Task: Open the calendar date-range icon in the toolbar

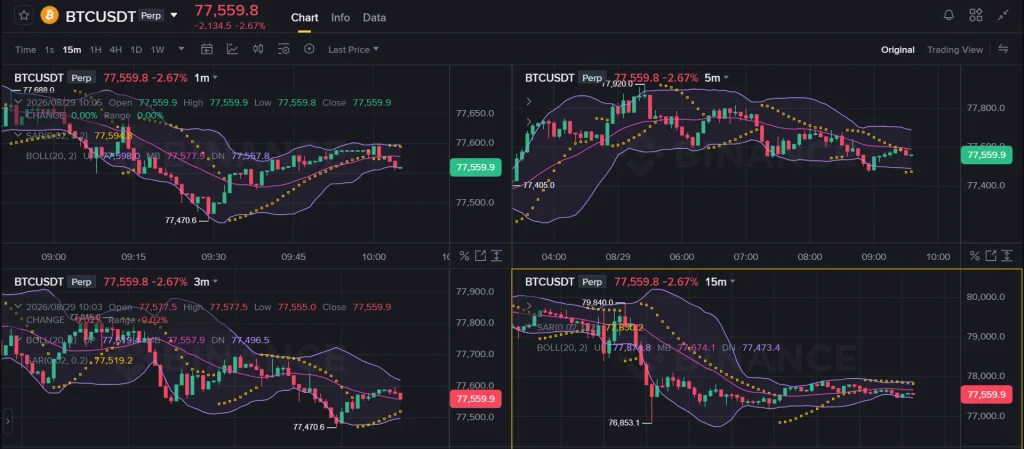Action: [x=207, y=49]
